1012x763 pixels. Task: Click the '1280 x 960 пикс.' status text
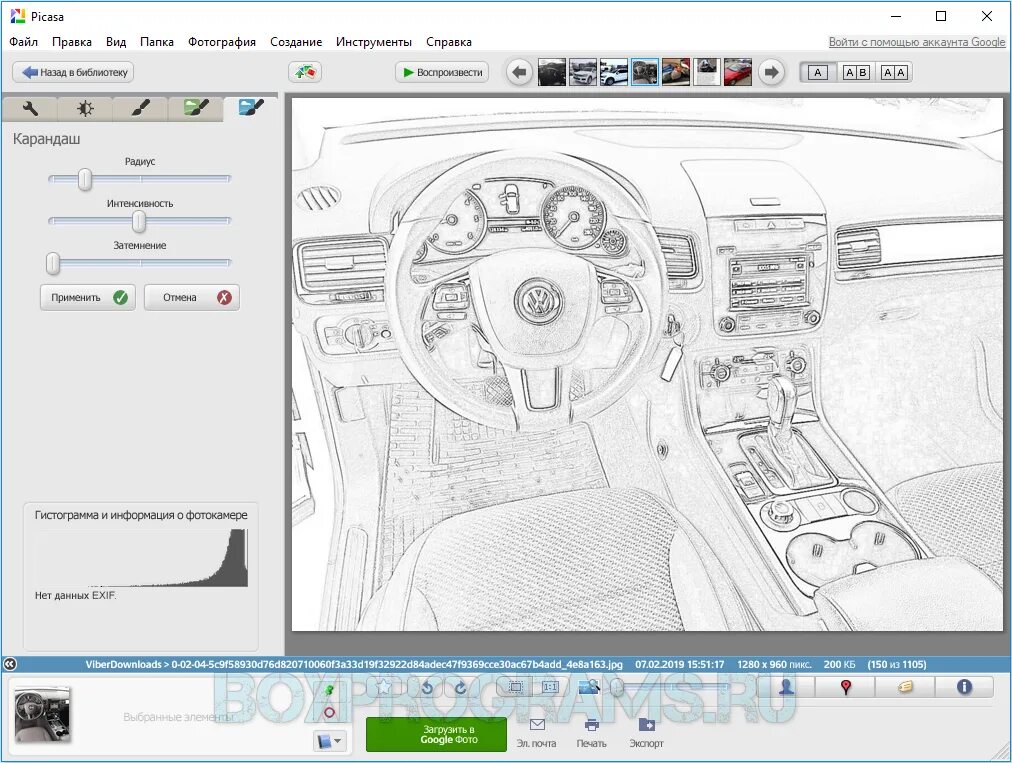774,664
